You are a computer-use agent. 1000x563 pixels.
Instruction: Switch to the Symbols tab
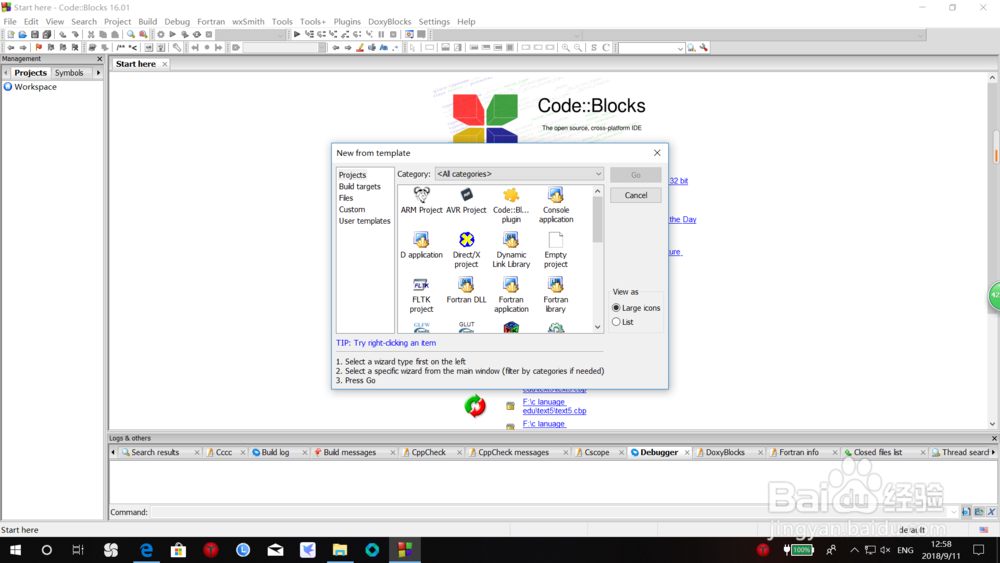coord(69,73)
